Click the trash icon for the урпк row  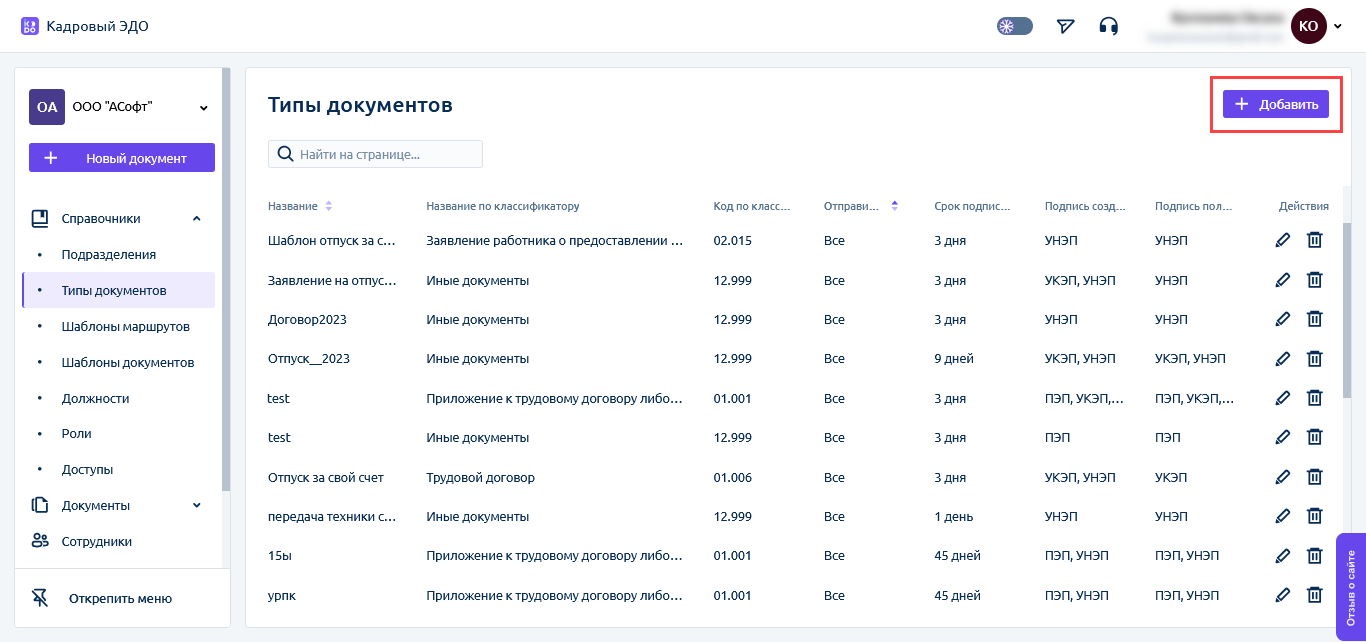point(1315,596)
